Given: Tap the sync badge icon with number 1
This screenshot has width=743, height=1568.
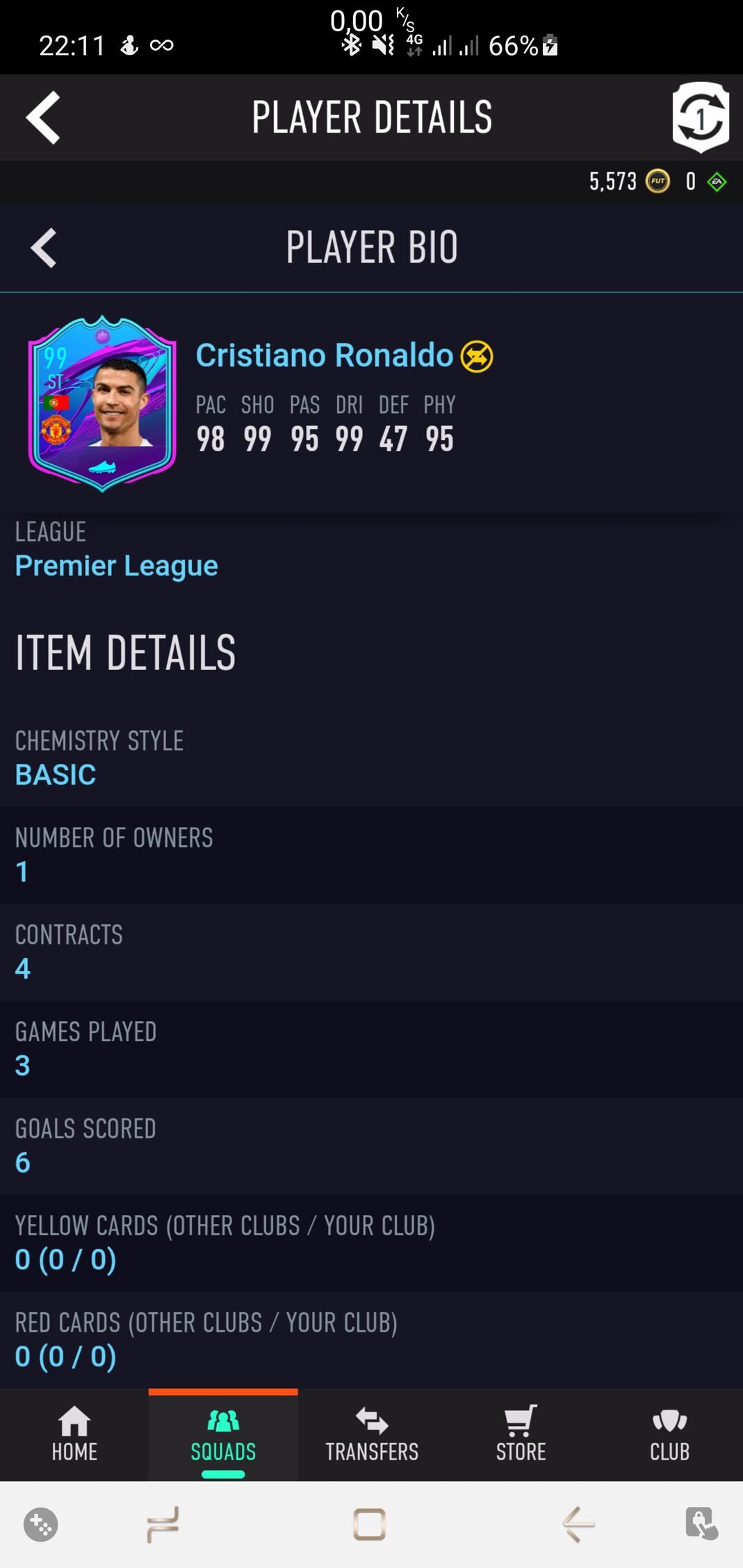Looking at the screenshot, I should [701, 117].
